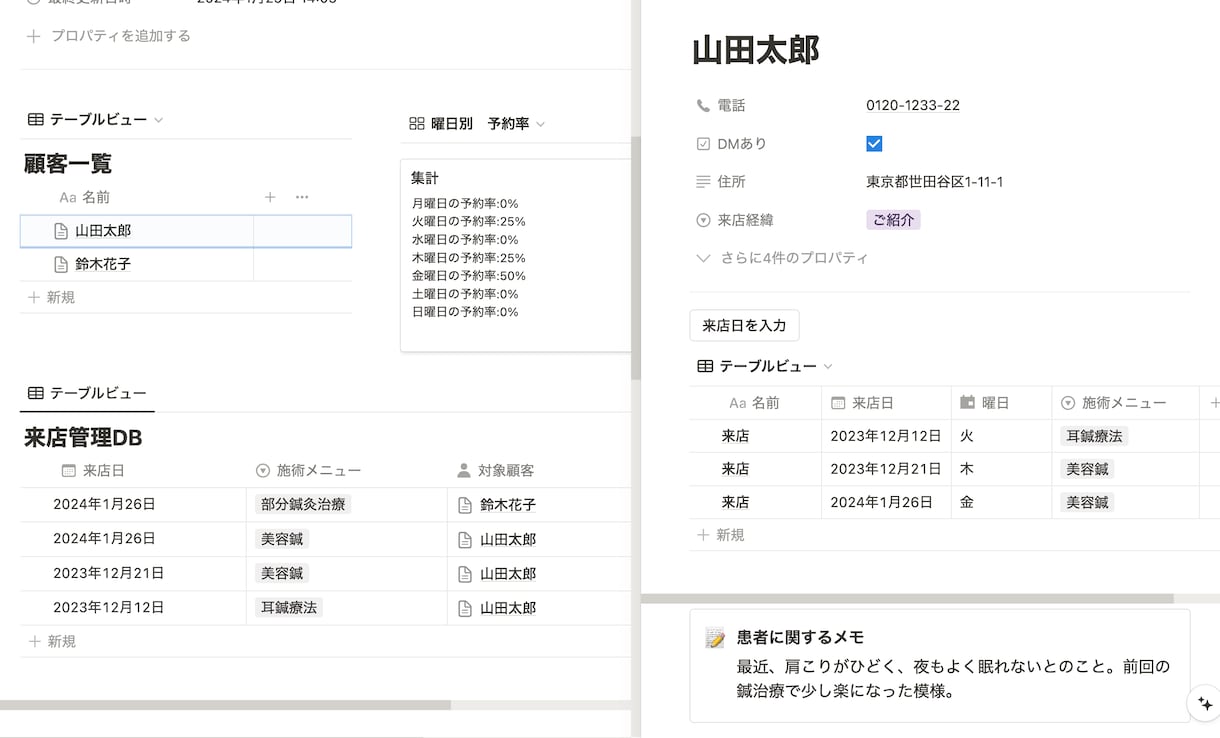Click the 顧客一覧 heading
Viewport: 1220px width, 738px height.
(68, 164)
